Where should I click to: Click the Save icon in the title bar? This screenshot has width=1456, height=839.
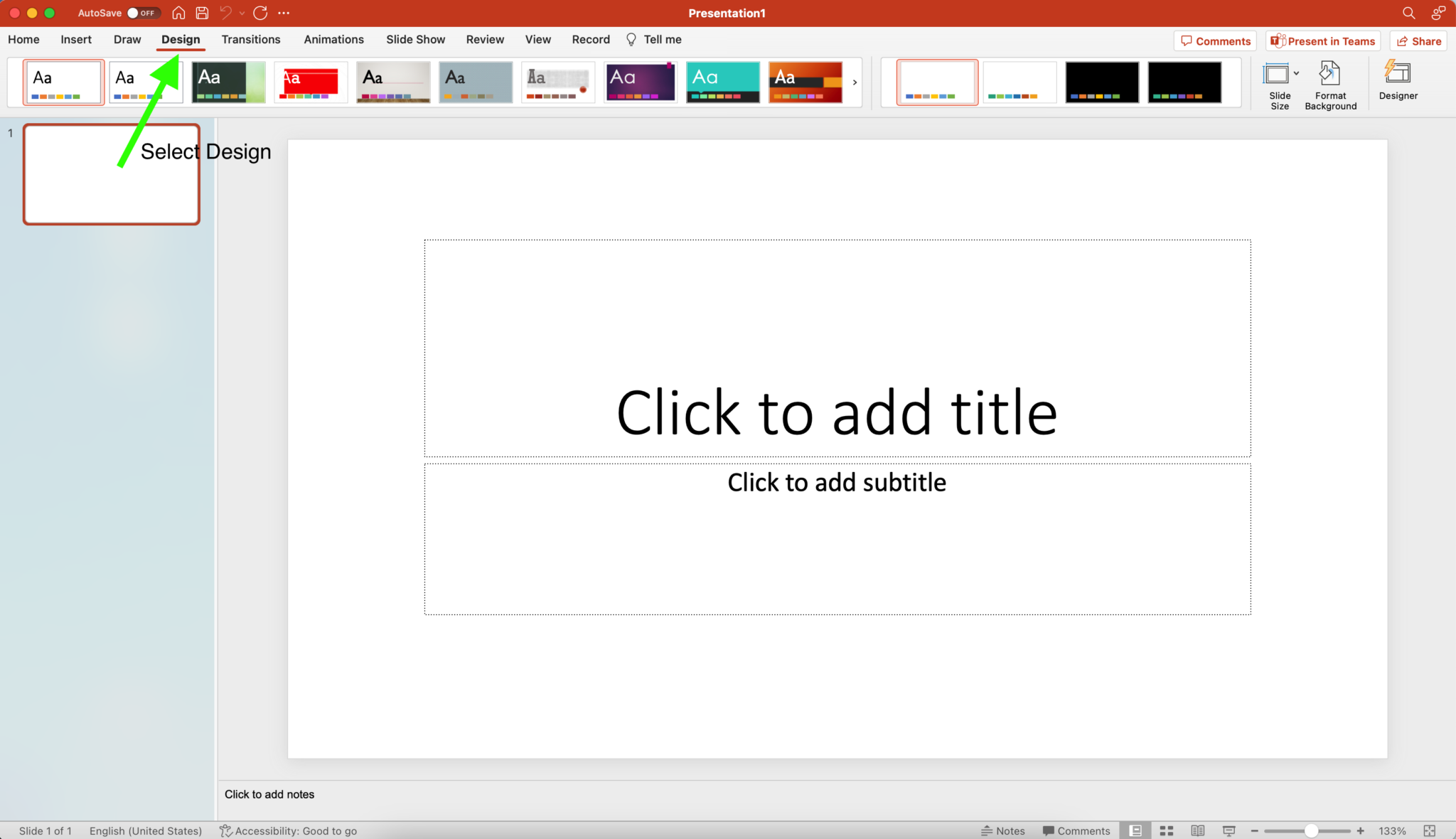click(201, 12)
